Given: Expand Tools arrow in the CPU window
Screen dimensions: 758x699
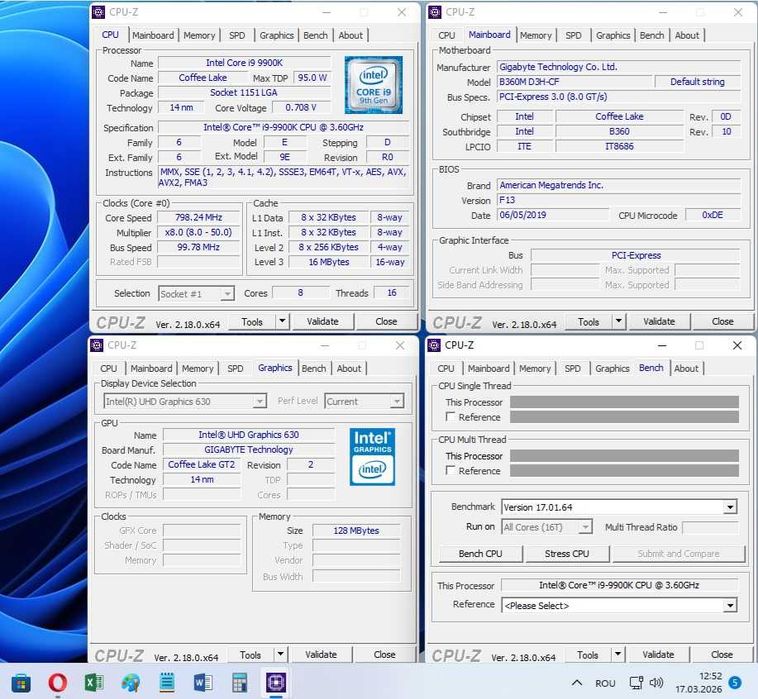Looking at the screenshot, I should click(x=282, y=321).
